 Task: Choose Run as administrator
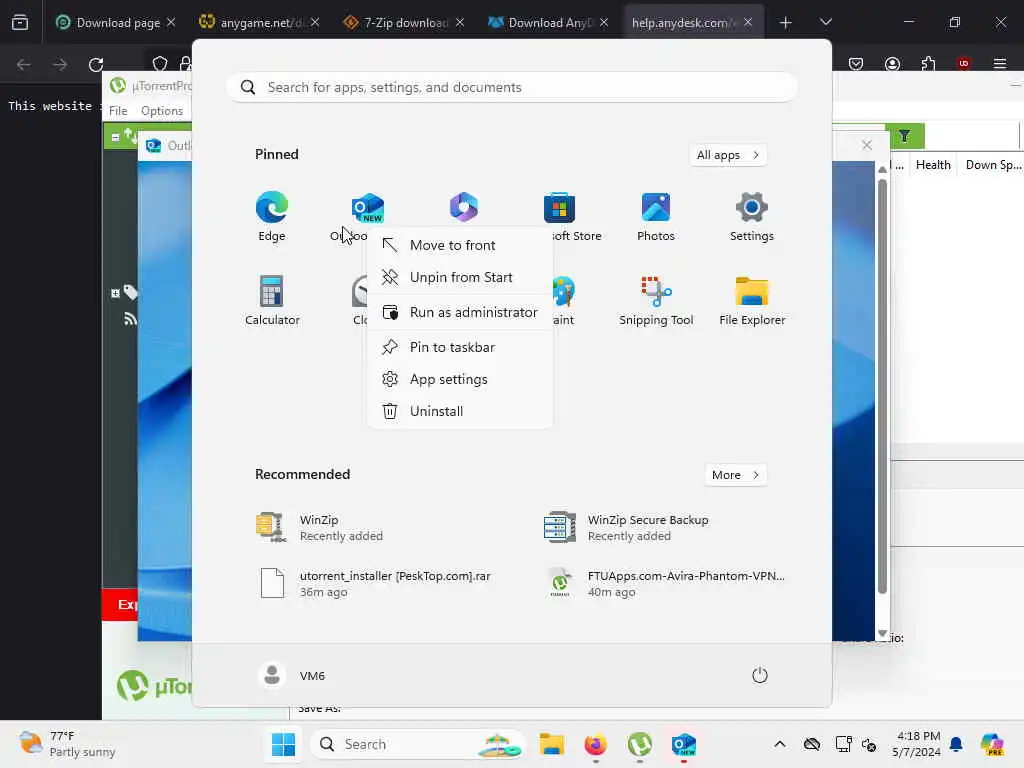(x=460, y=312)
